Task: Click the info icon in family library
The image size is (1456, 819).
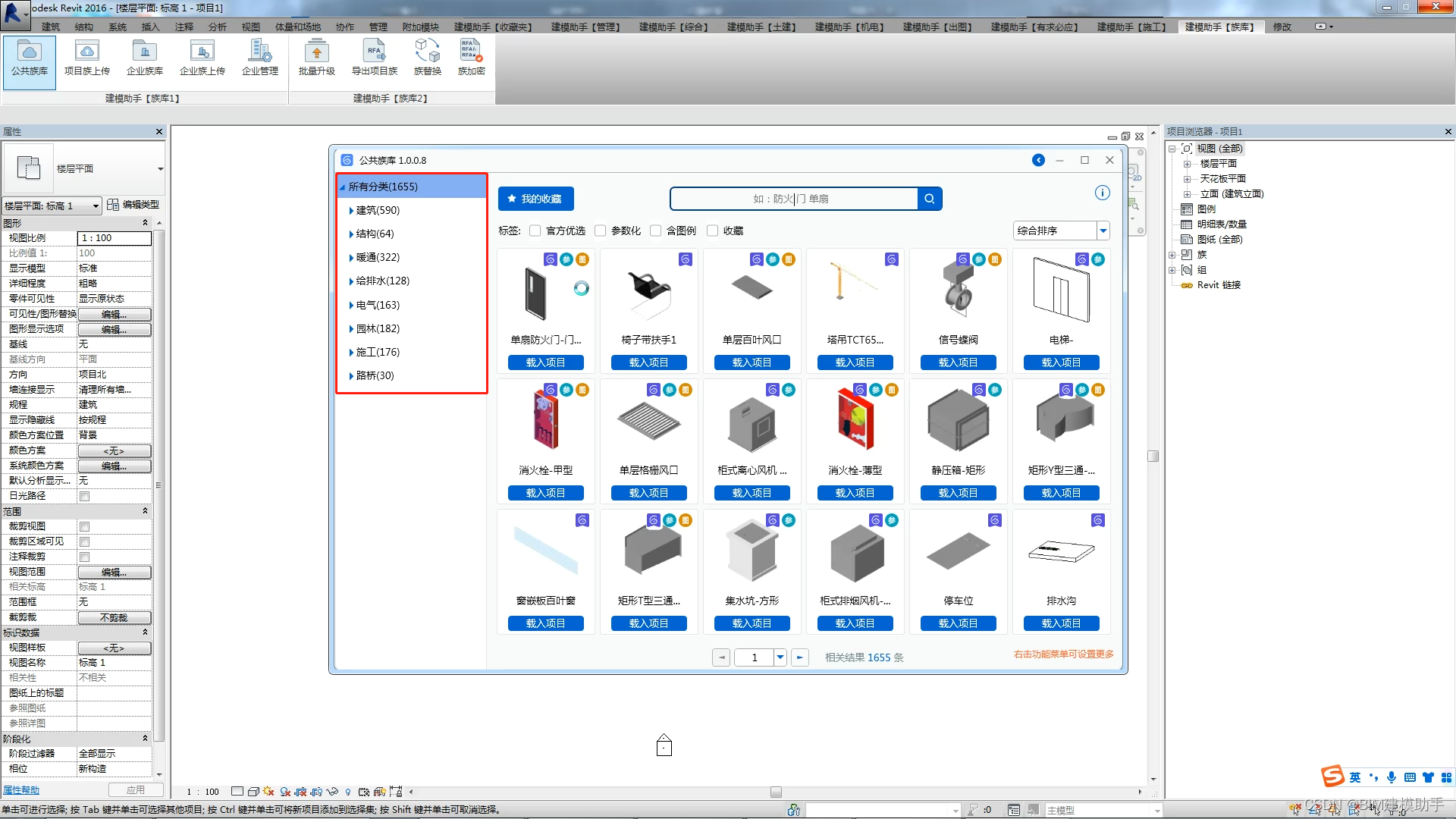Action: [1102, 193]
